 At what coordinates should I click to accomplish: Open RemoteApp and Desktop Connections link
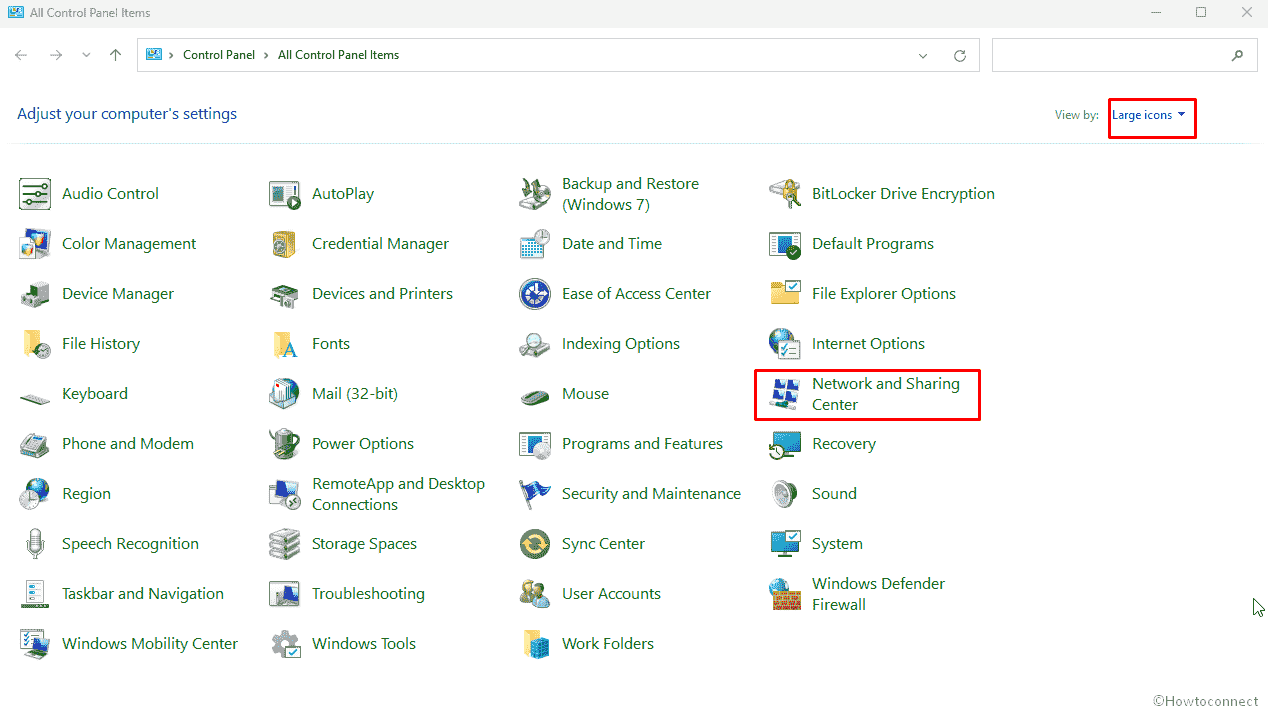click(x=398, y=494)
